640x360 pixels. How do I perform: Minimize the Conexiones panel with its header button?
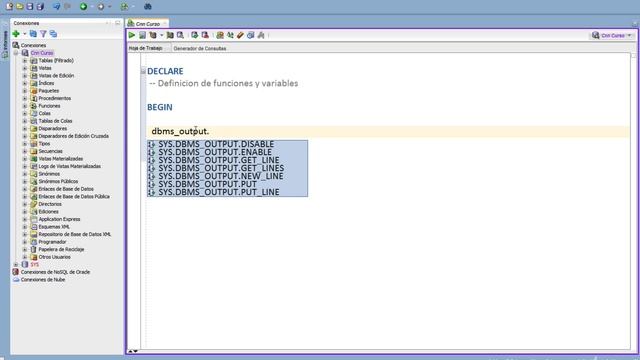coord(118,23)
